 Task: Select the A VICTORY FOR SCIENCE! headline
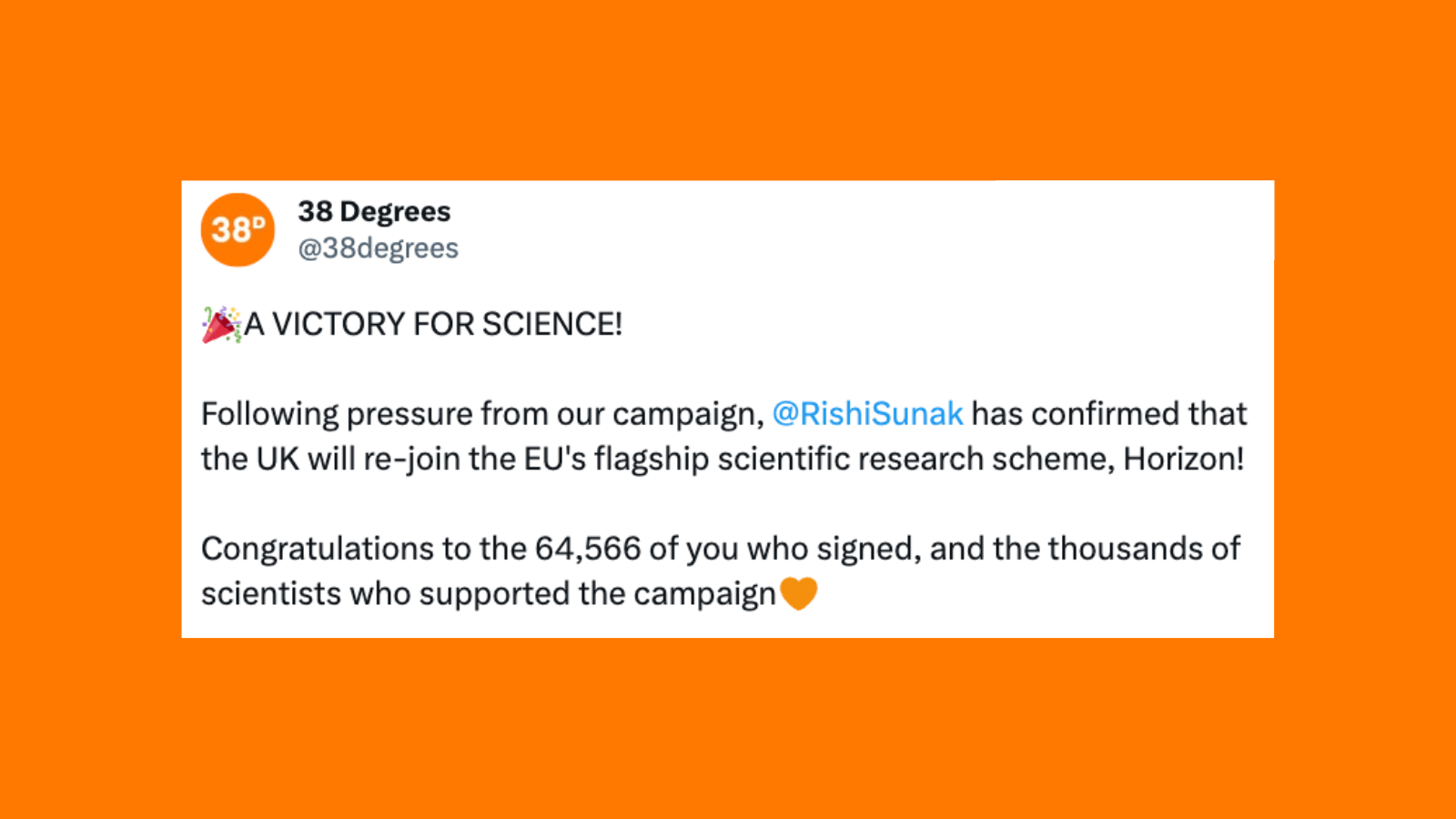(433, 324)
